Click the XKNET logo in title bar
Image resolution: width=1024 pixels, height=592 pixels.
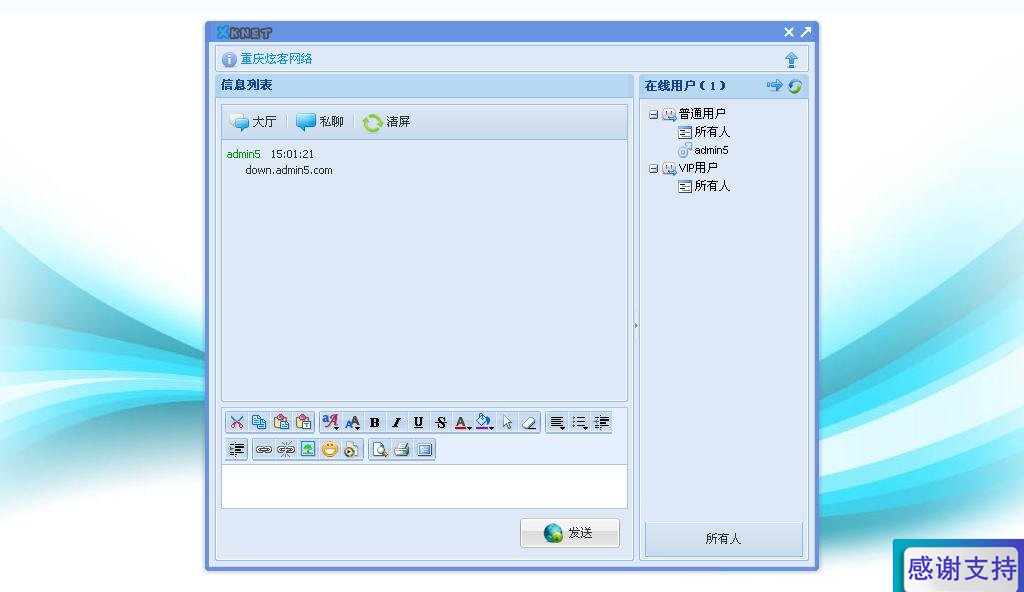244,32
